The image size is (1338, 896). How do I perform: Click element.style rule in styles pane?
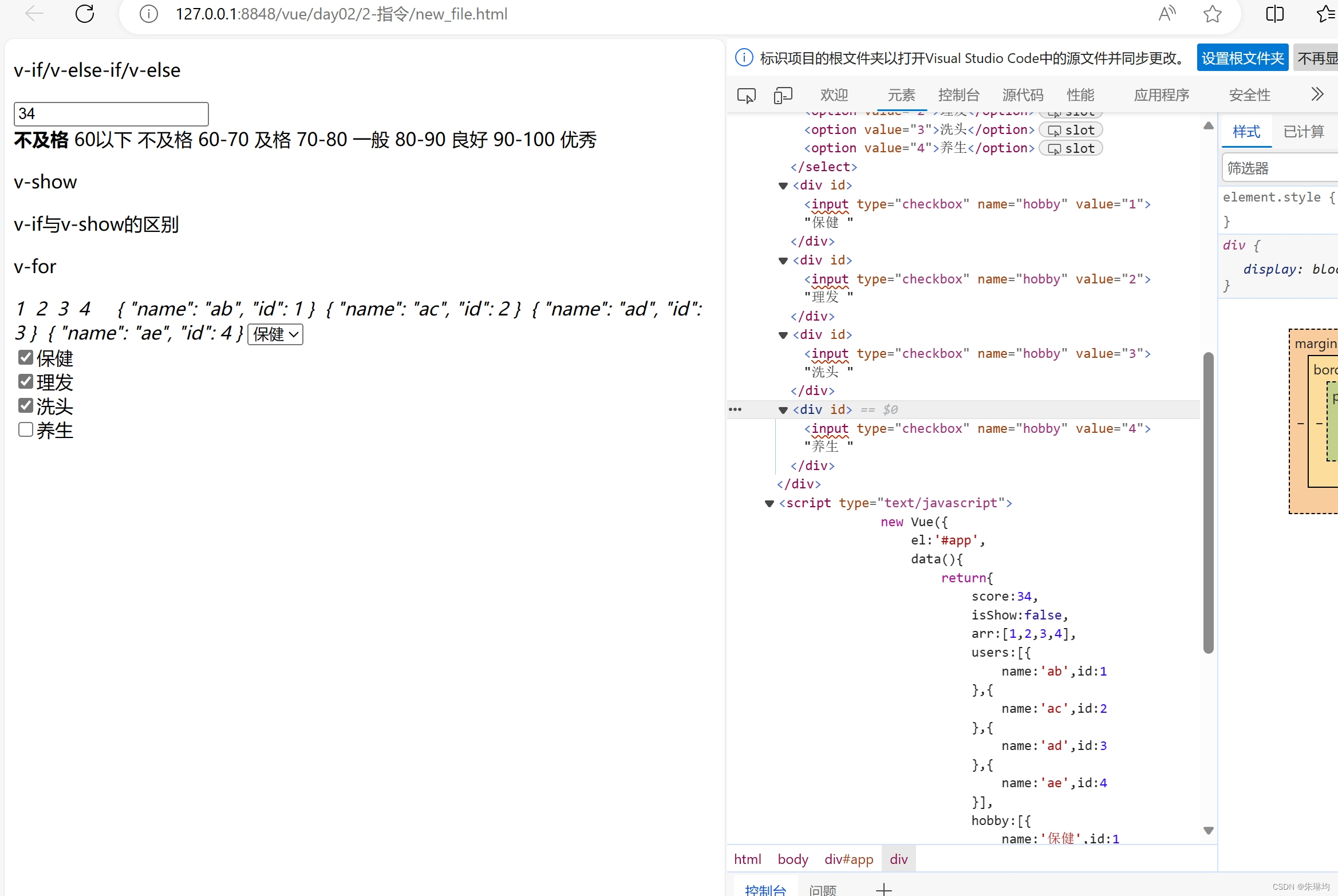point(1279,197)
